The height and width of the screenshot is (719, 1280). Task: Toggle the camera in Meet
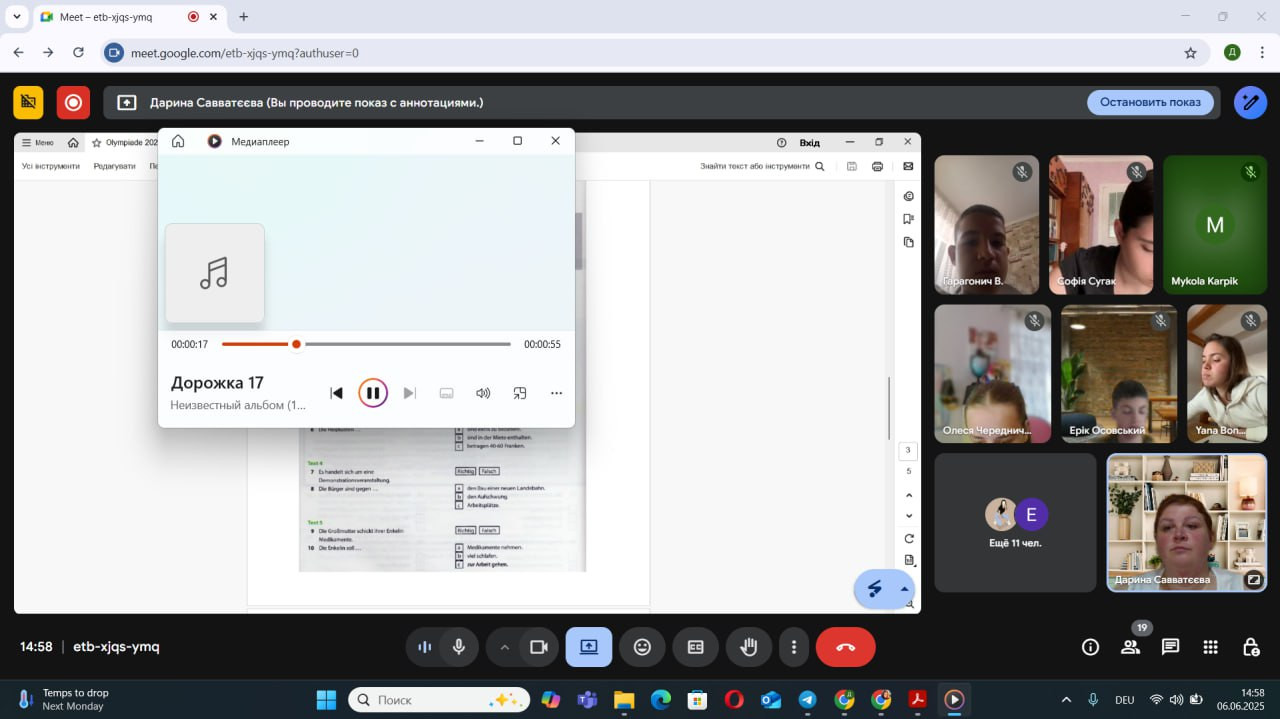(539, 647)
